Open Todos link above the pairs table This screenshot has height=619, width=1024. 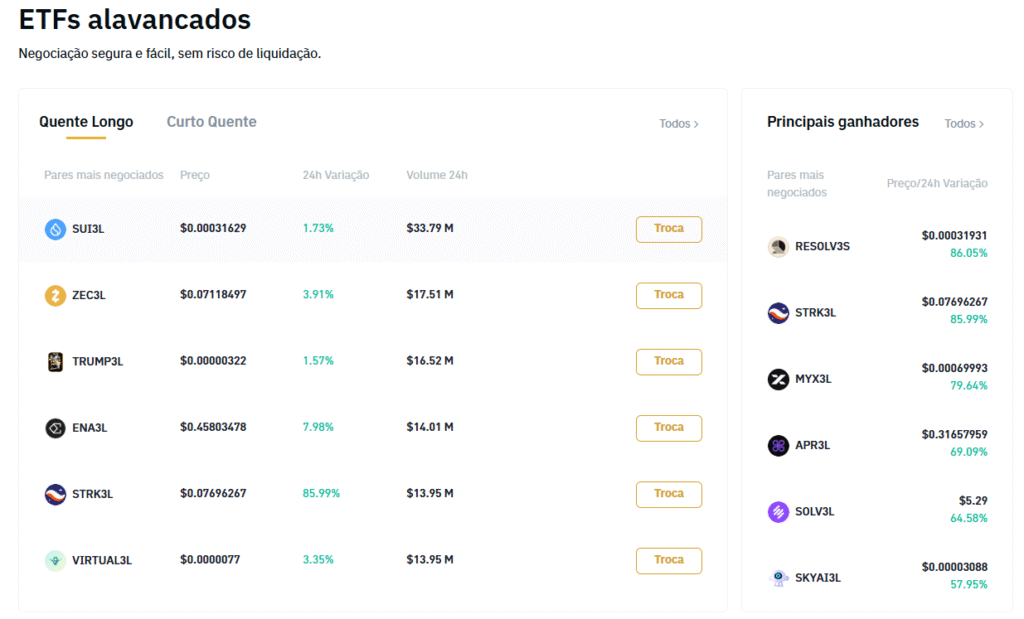click(679, 124)
